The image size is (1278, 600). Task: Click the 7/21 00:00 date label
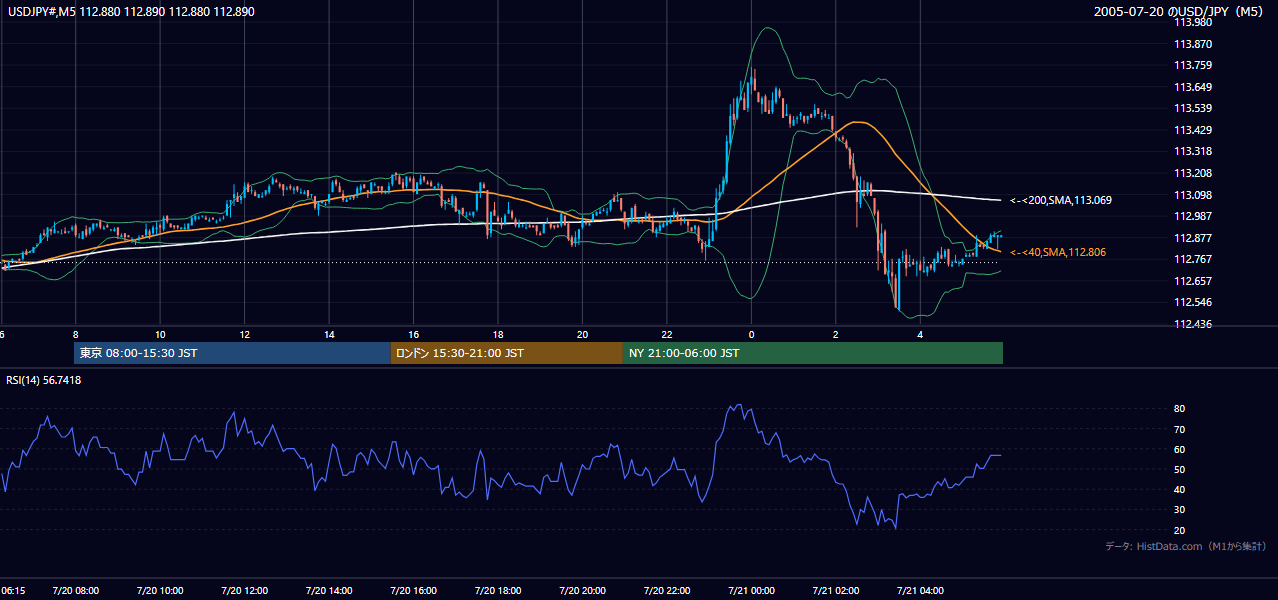click(751, 591)
